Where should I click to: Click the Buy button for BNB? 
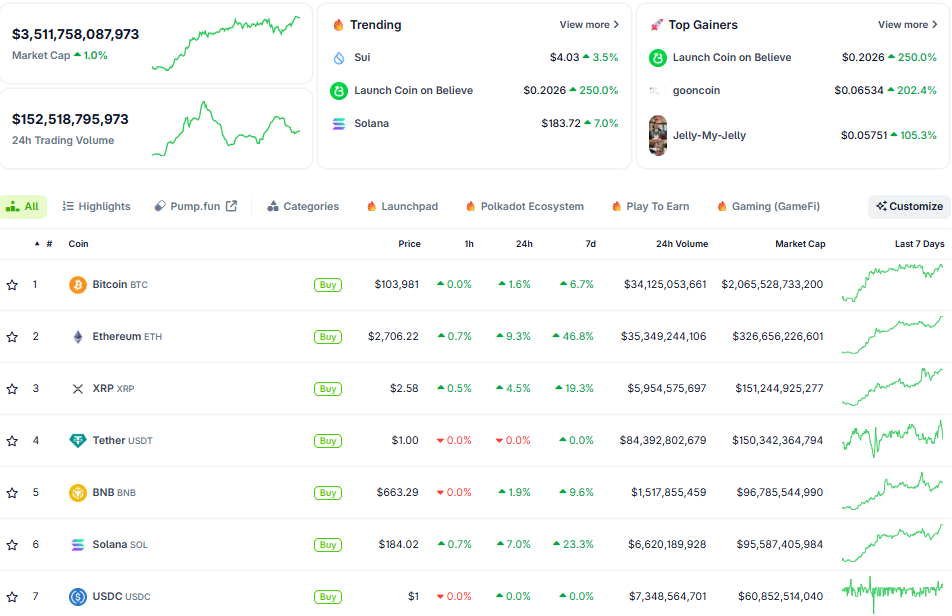click(x=328, y=493)
